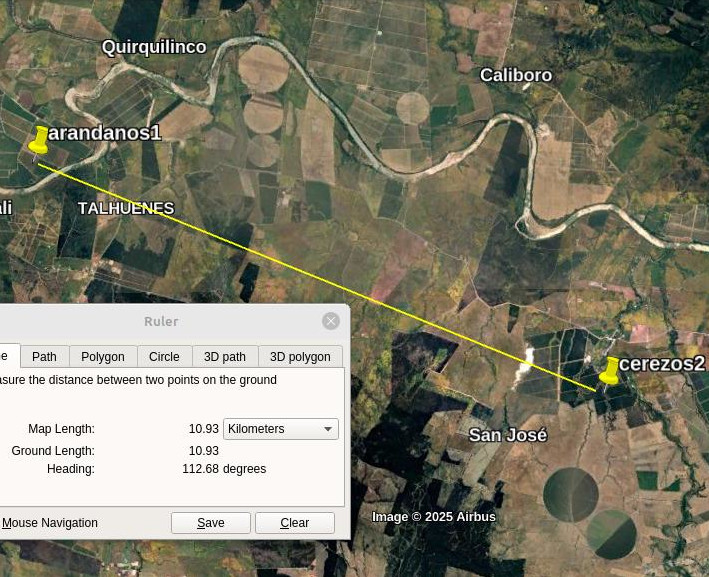Click the Image © 2025 Airbus attribution

[x=434, y=517]
